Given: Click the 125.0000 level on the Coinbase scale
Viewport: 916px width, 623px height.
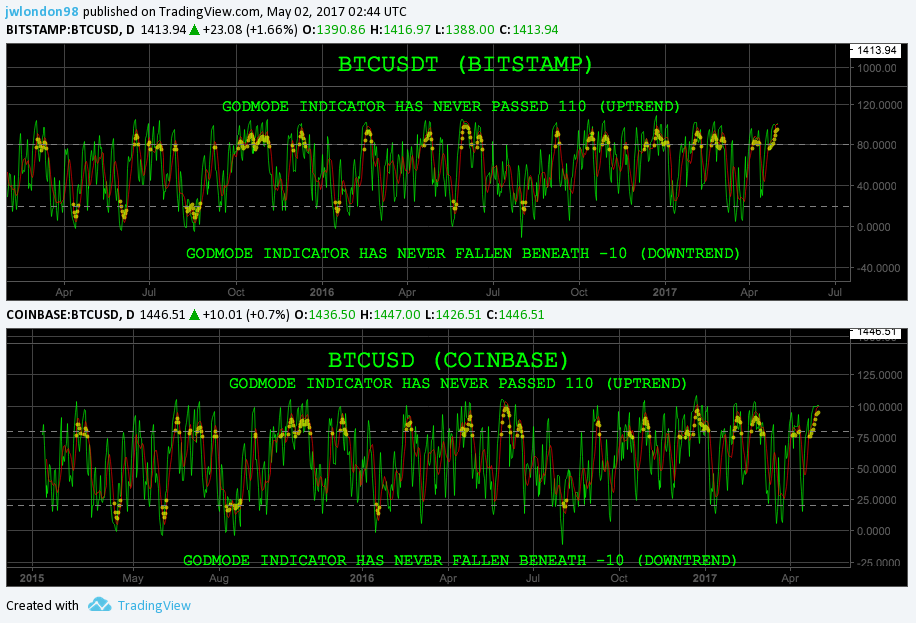Looking at the screenshot, I should pos(878,375).
